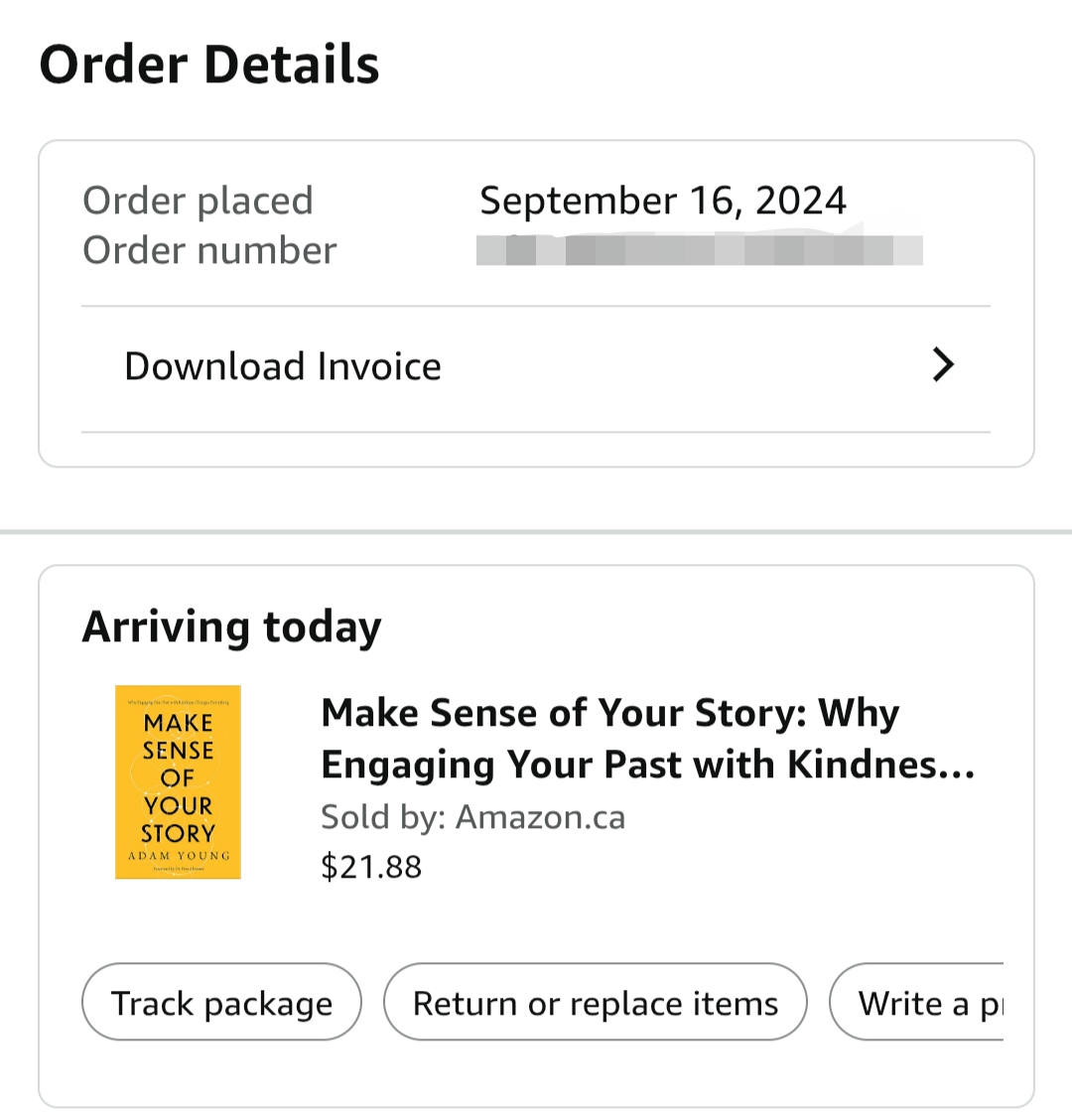
Task: Tap the word STORY on book cover
Action: pos(179,832)
